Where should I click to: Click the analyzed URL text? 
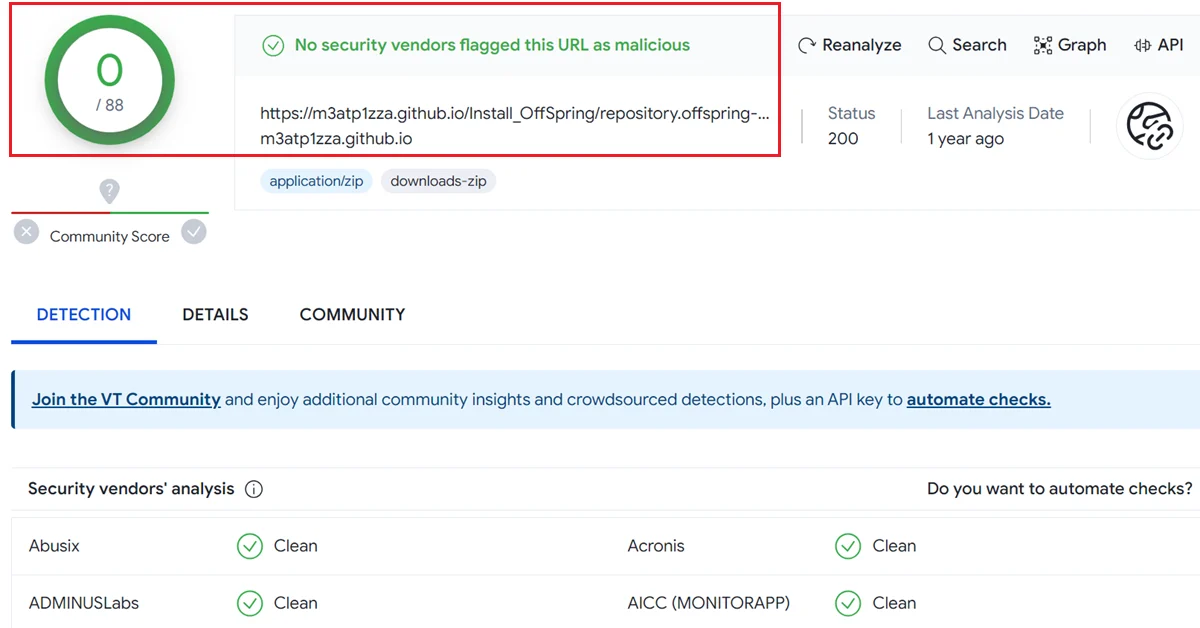(x=515, y=114)
